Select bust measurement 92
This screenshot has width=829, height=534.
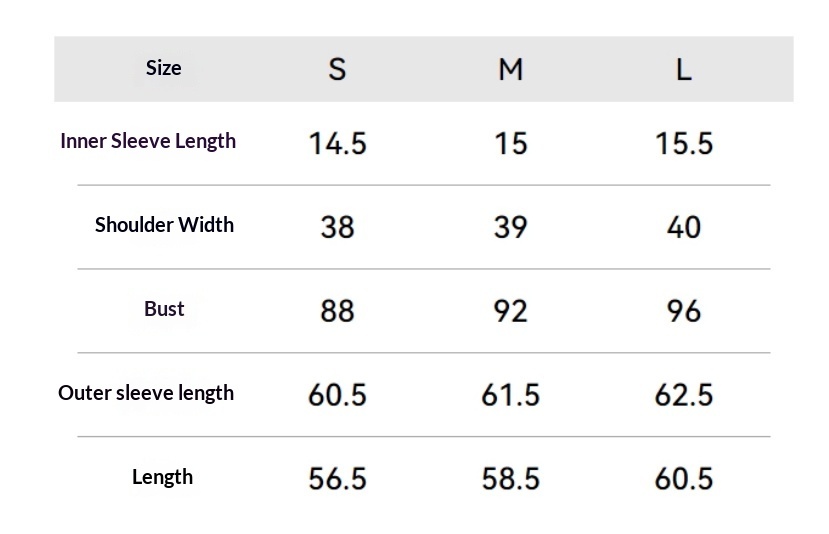[510, 311]
